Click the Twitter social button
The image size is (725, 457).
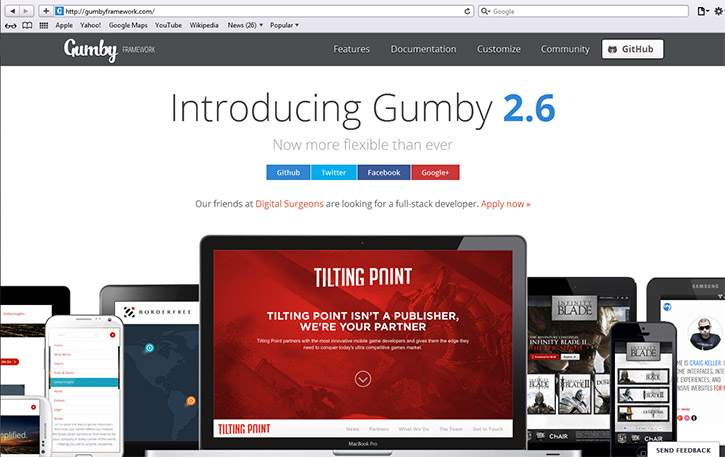pos(334,173)
